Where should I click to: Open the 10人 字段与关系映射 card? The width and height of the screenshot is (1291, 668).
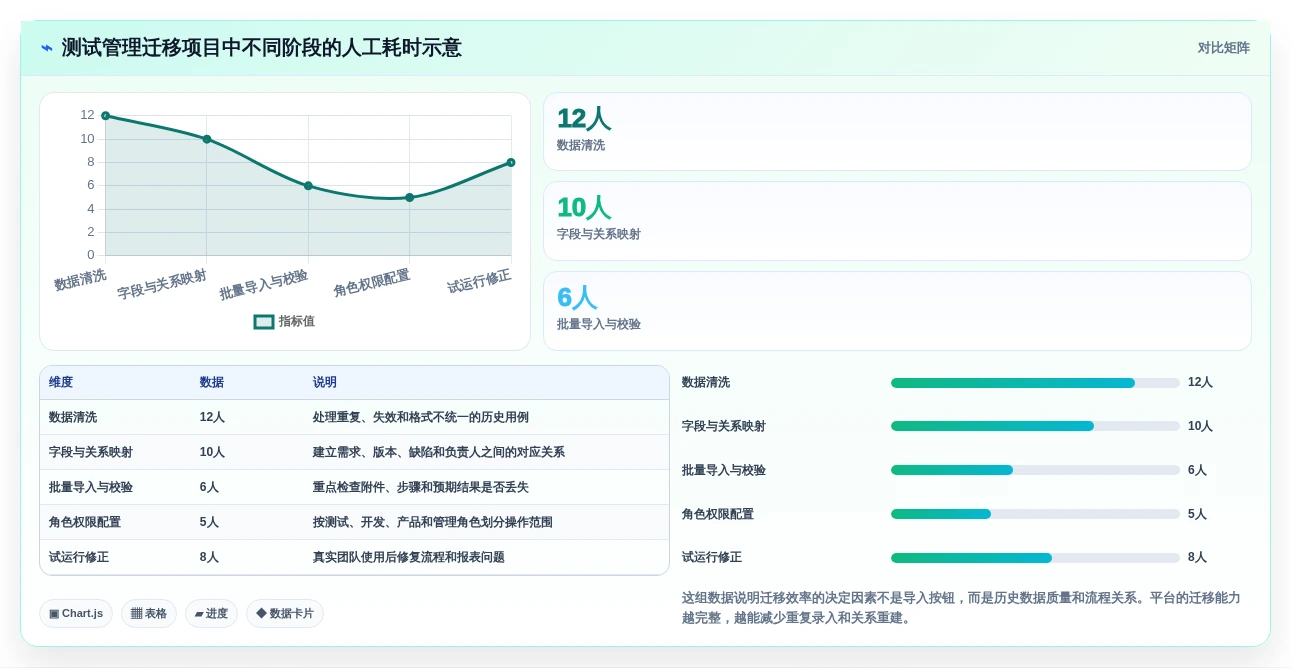(897, 221)
